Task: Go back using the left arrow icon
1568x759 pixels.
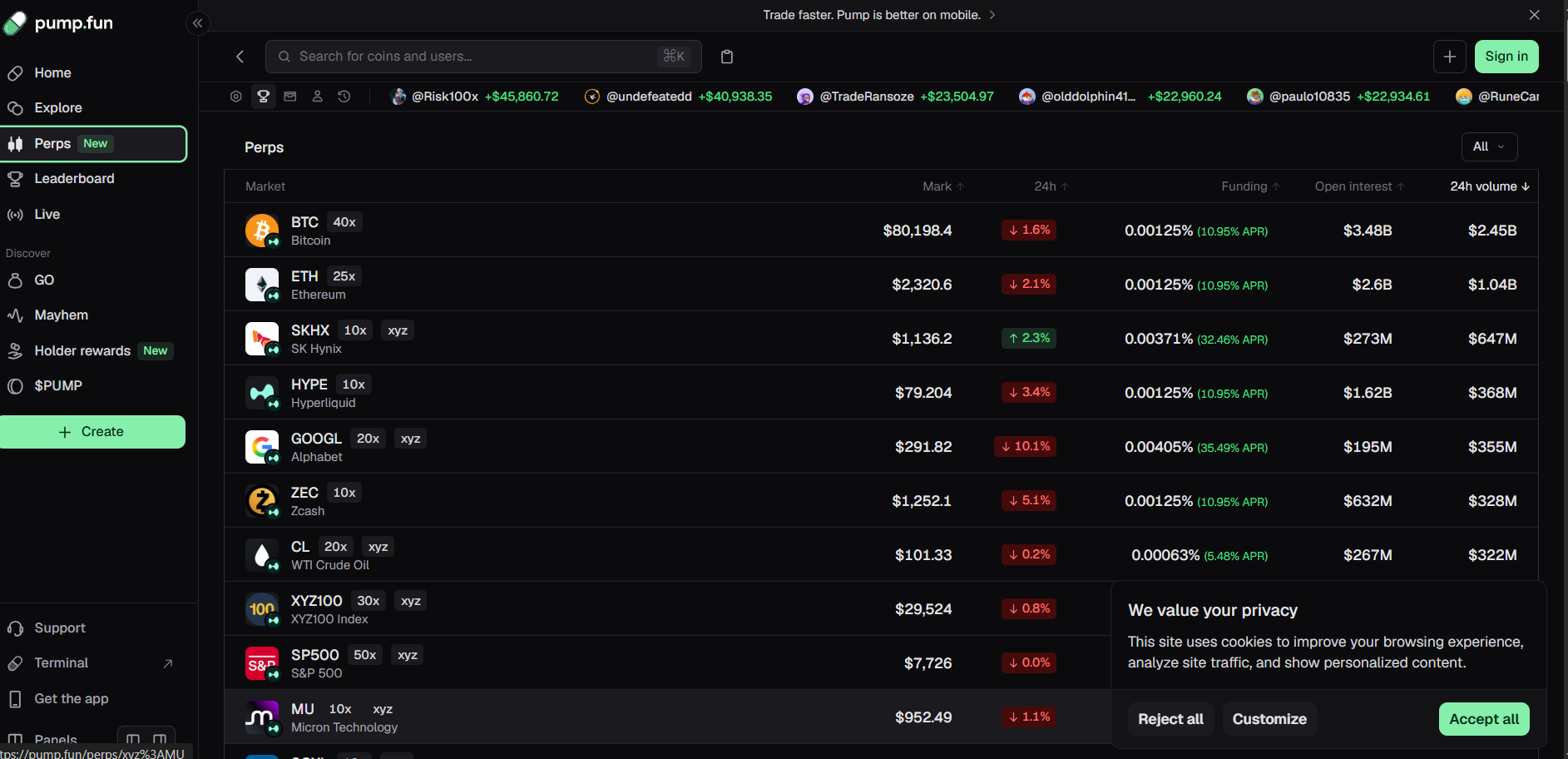Action: pyautogui.click(x=240, y=57)
